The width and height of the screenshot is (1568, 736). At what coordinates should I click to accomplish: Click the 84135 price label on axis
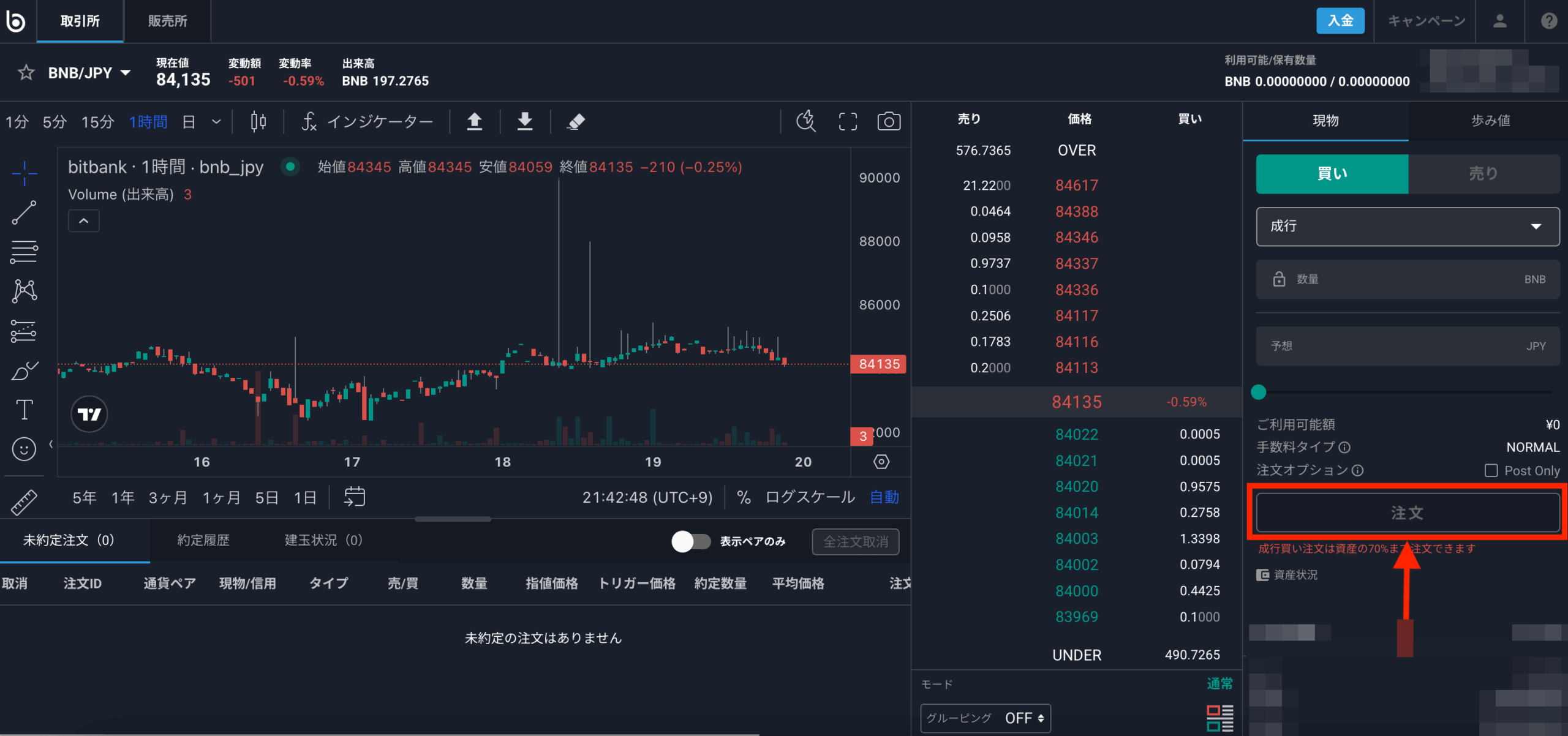click(x=878, y=364)
